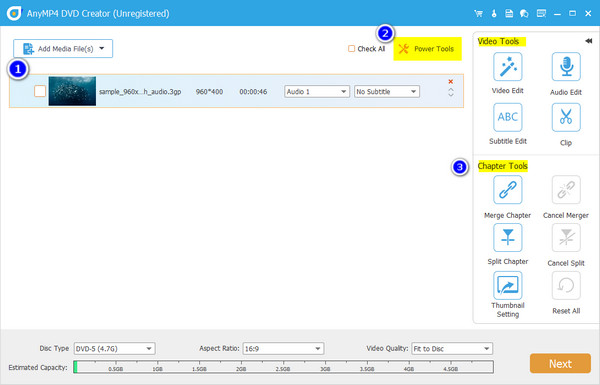Image resolution: width=600 pixels, height=385 pixels.
Task: Open the menu icon in title bar
Action: click(x=541, y=14)
